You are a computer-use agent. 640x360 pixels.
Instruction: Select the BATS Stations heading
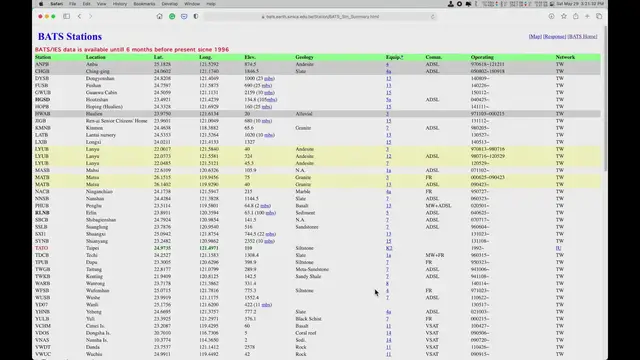click(70, 37)
